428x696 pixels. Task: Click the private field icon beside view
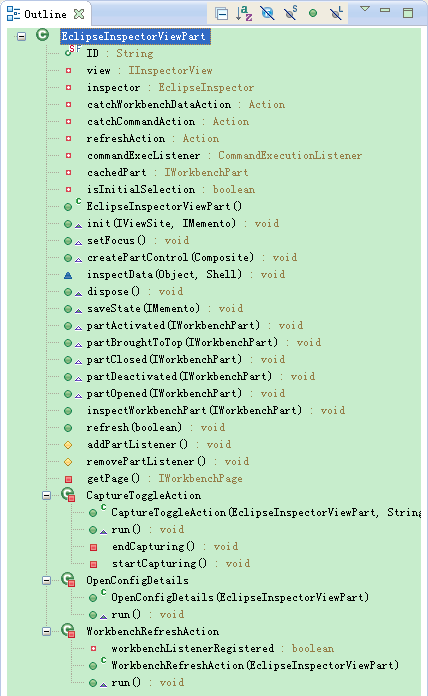click(68, 71)
